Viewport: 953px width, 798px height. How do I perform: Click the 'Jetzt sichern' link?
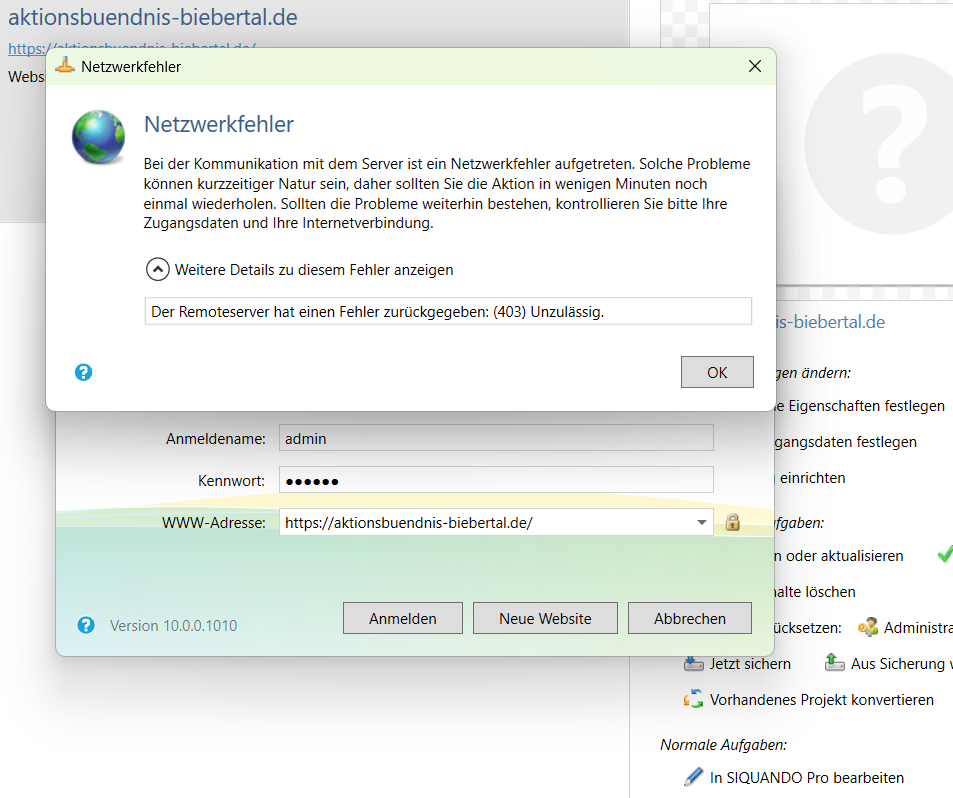(750, 664)
